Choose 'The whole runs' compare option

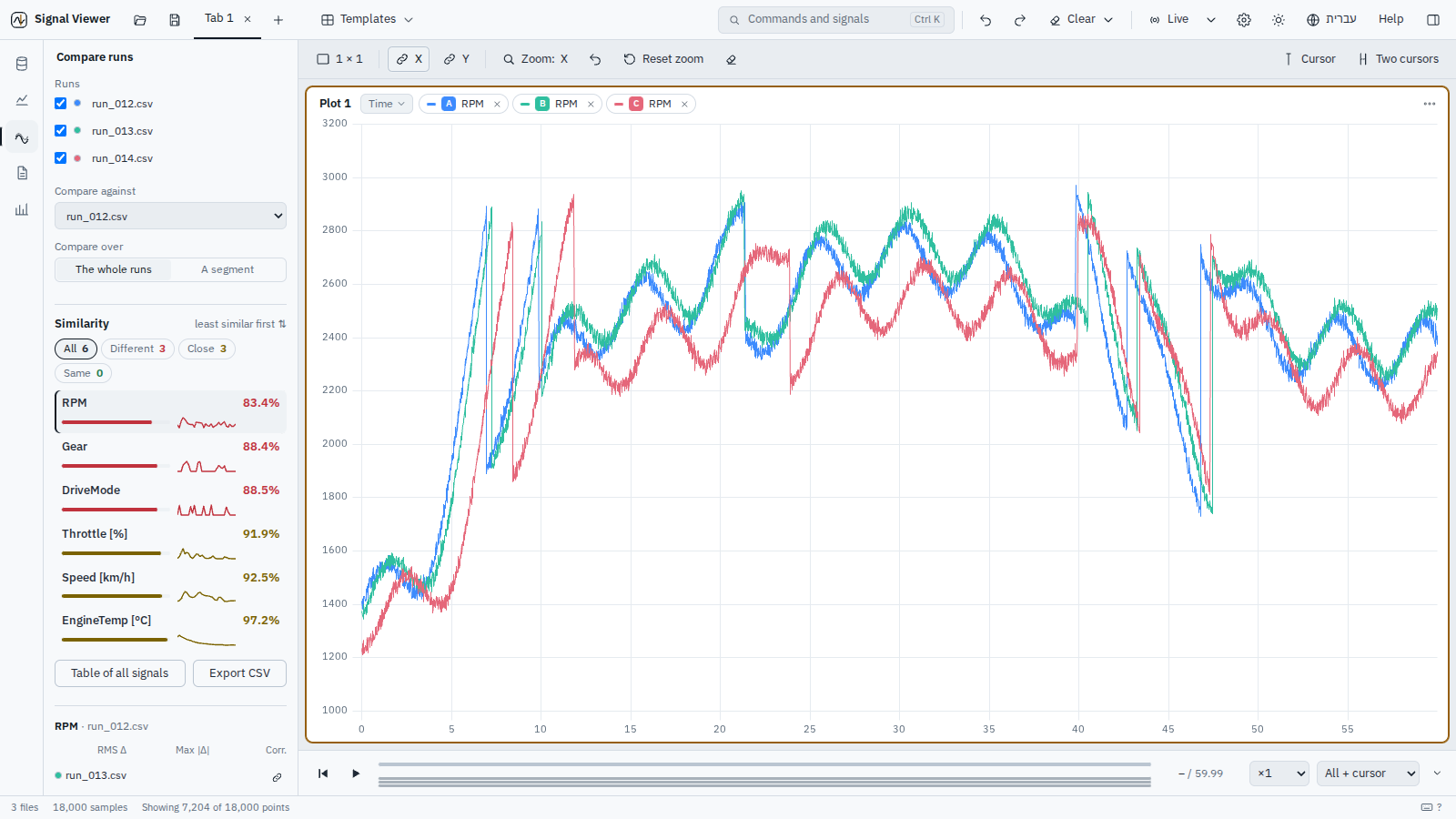(x=114, y=269)
